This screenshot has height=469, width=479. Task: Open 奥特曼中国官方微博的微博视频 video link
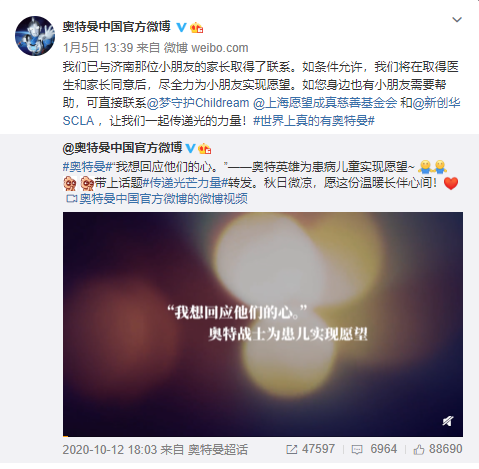(x=157, y=199)
